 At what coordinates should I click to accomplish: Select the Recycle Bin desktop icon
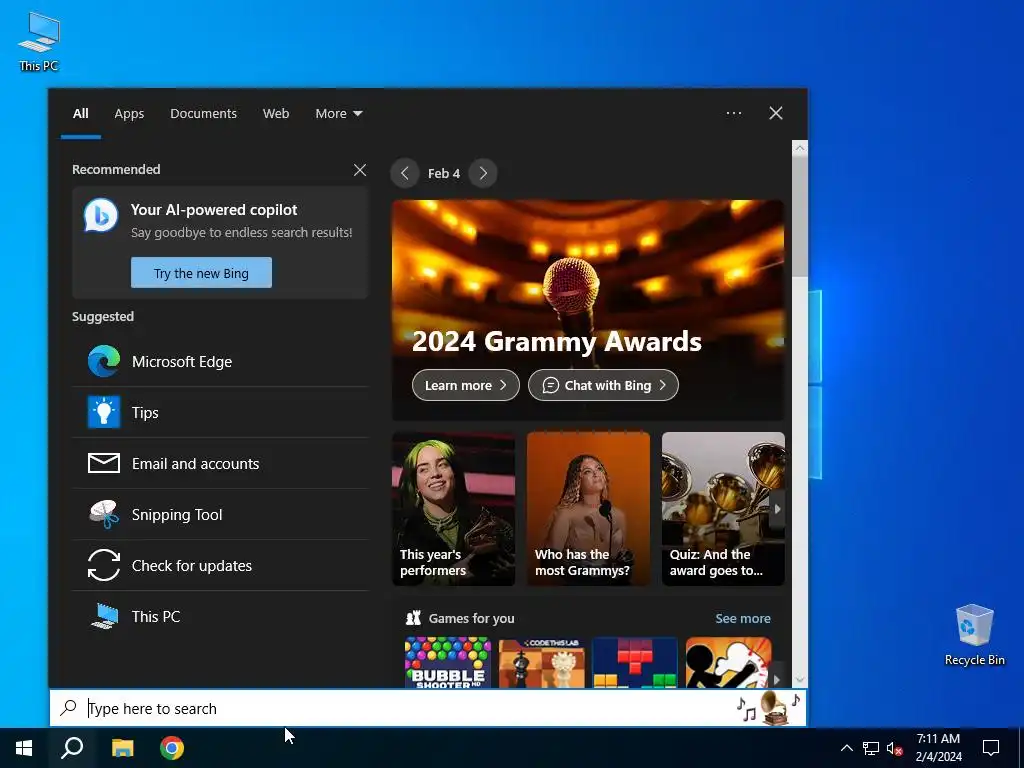(x=974, y=635)
